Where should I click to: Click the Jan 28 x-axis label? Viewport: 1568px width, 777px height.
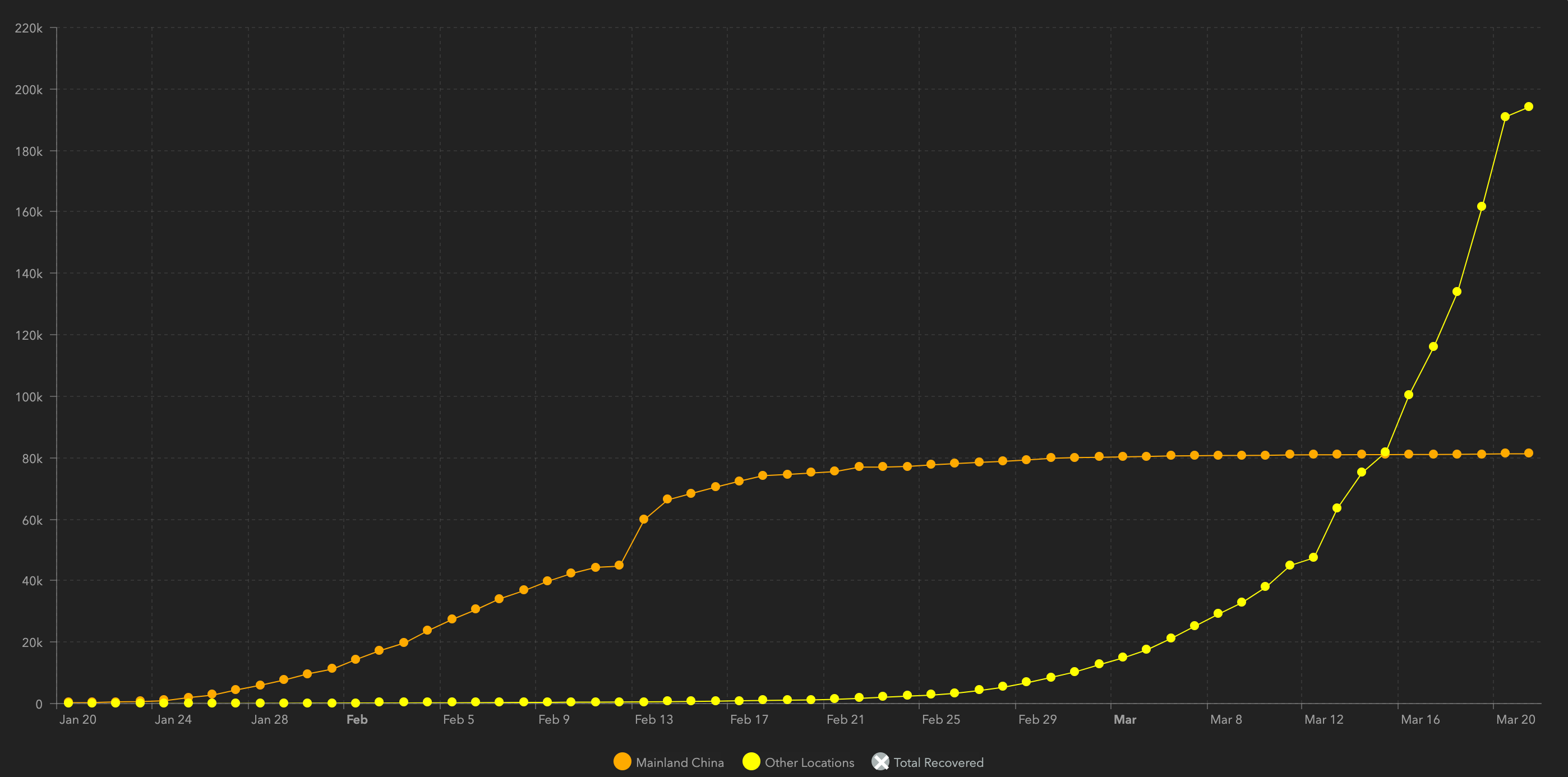point(270,719)
